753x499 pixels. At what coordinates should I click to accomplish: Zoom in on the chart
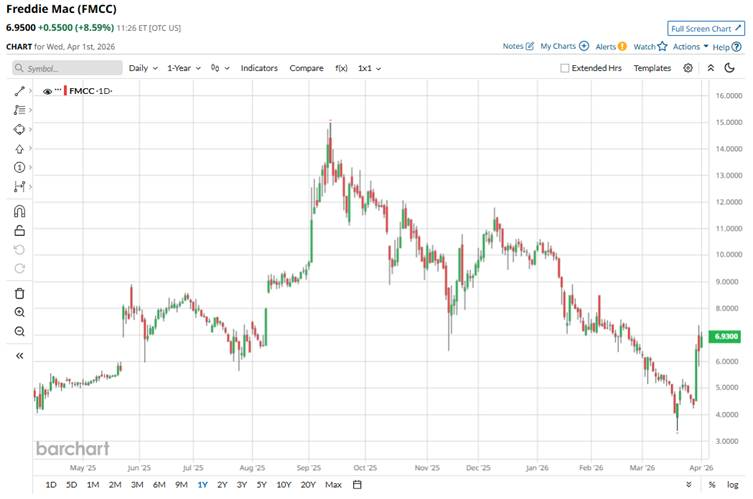click(19, 312)
